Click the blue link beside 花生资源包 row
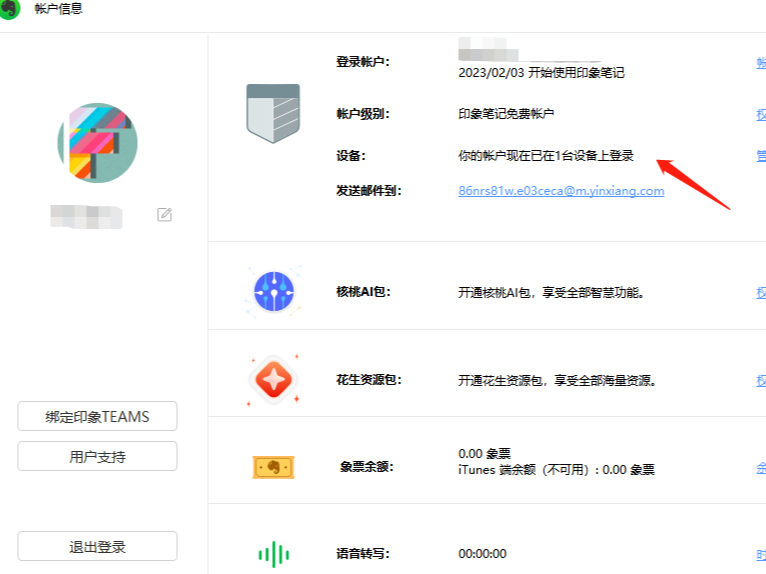Screen dimensions: 766x574 761,380
